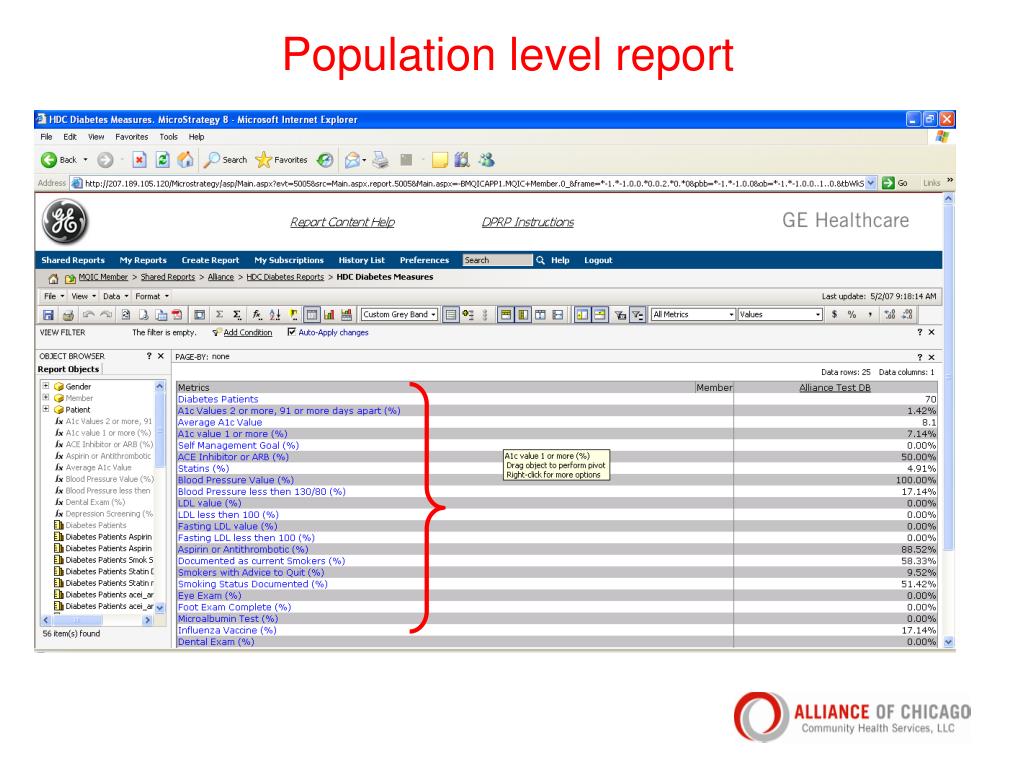Select Average A1c Value metric
Viewport: 1024px width, 768px height.
(219, 423)
